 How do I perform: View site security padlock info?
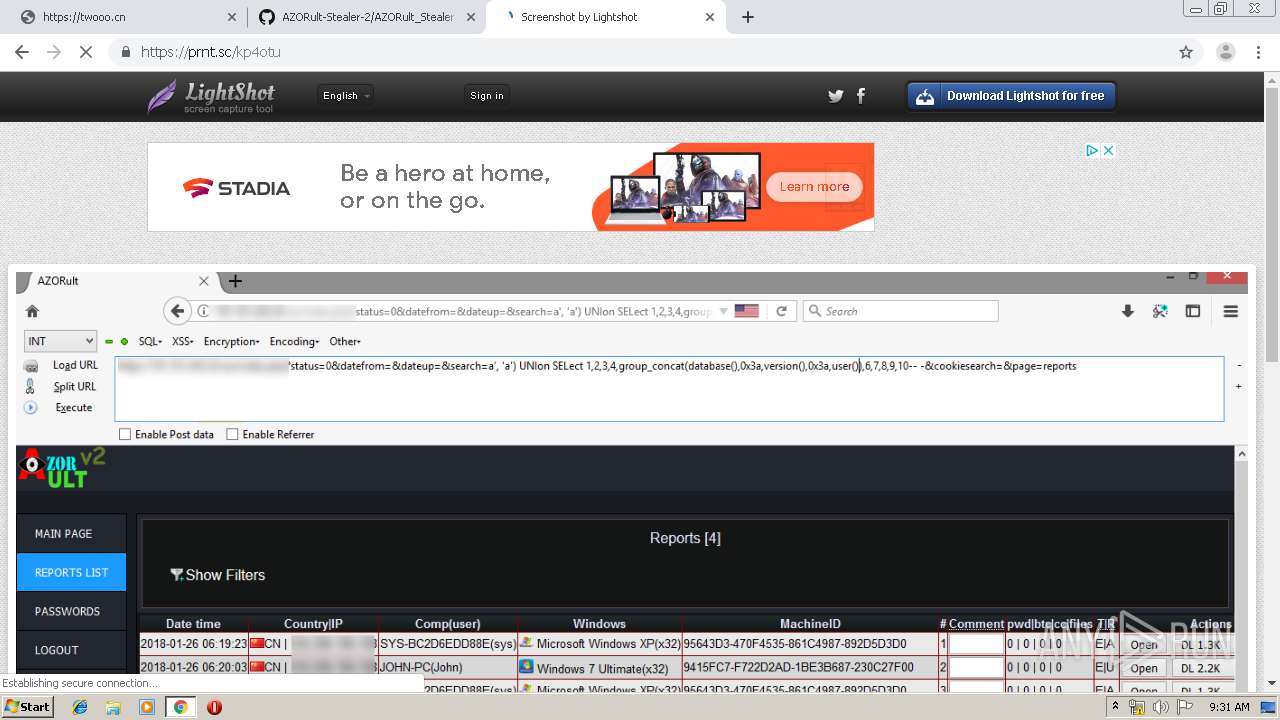pos(126,52)
